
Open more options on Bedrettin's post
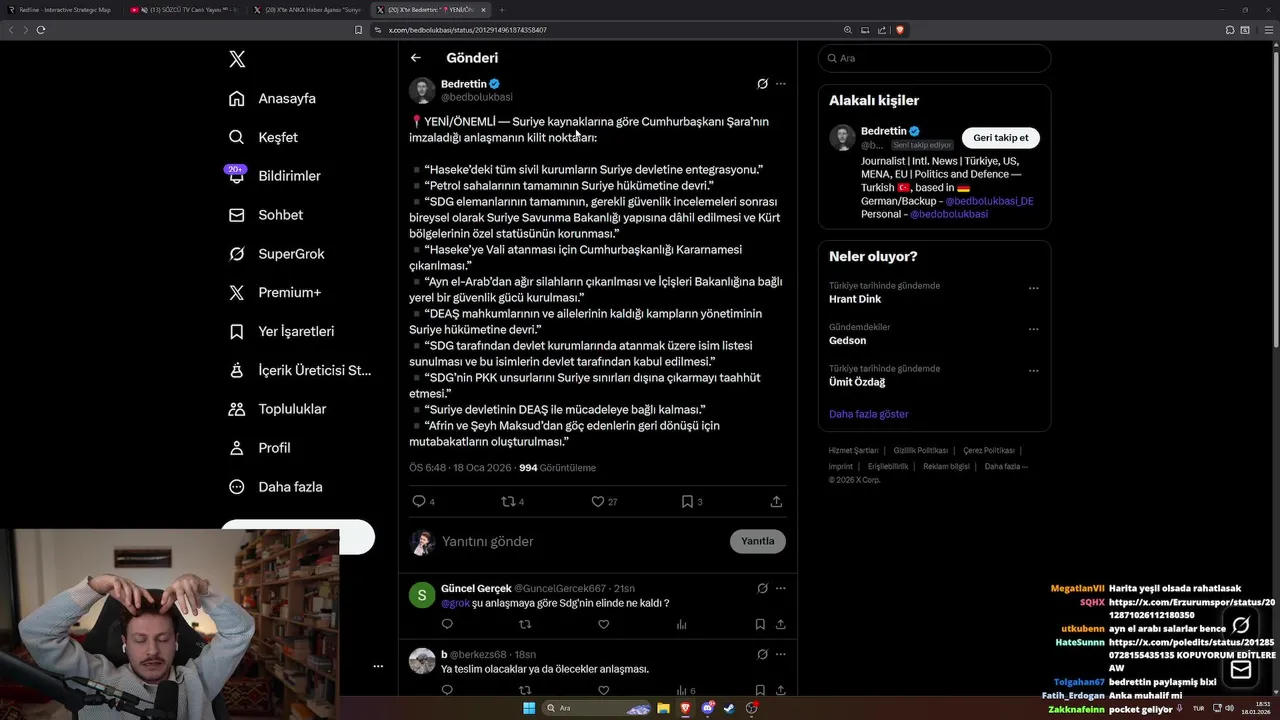click(x=781, y=84)
